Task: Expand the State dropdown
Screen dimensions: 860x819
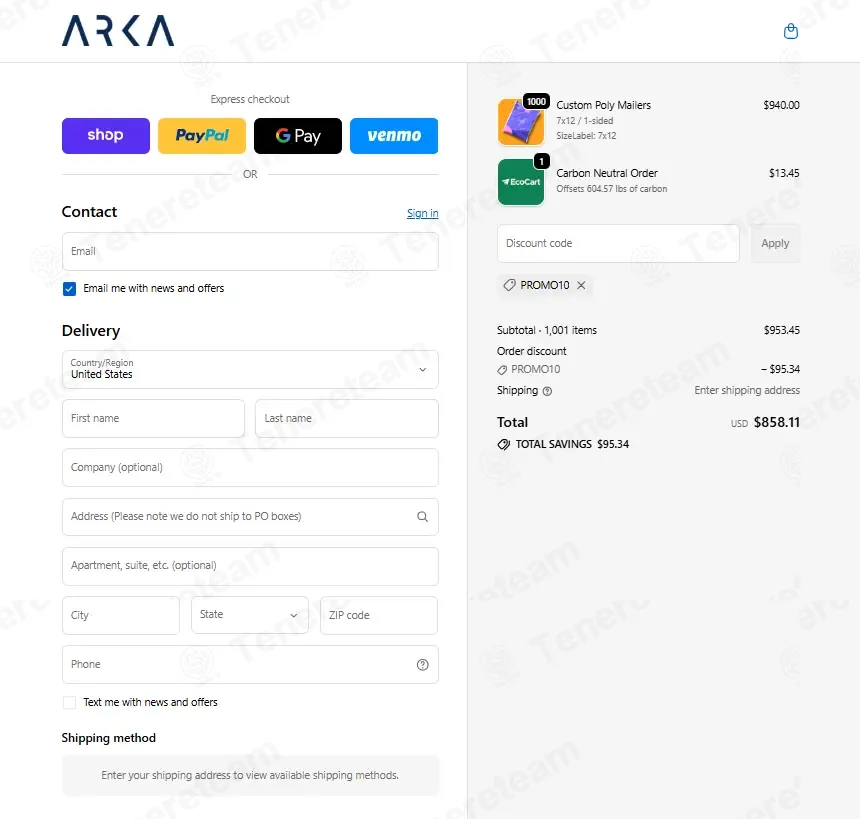Action: 250,615
